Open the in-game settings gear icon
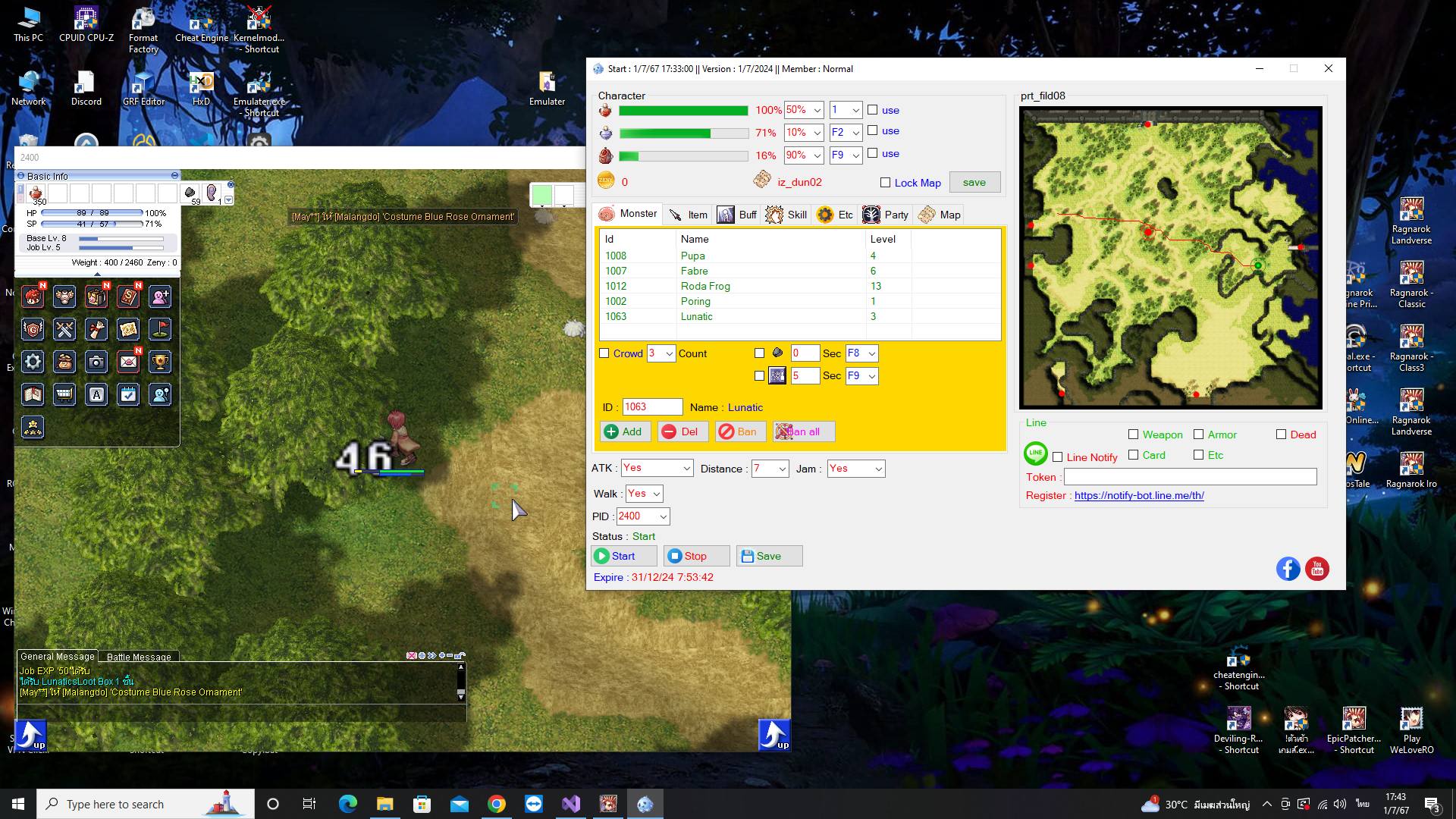This screenshot has height=819, width=1456. coord(33,362)
